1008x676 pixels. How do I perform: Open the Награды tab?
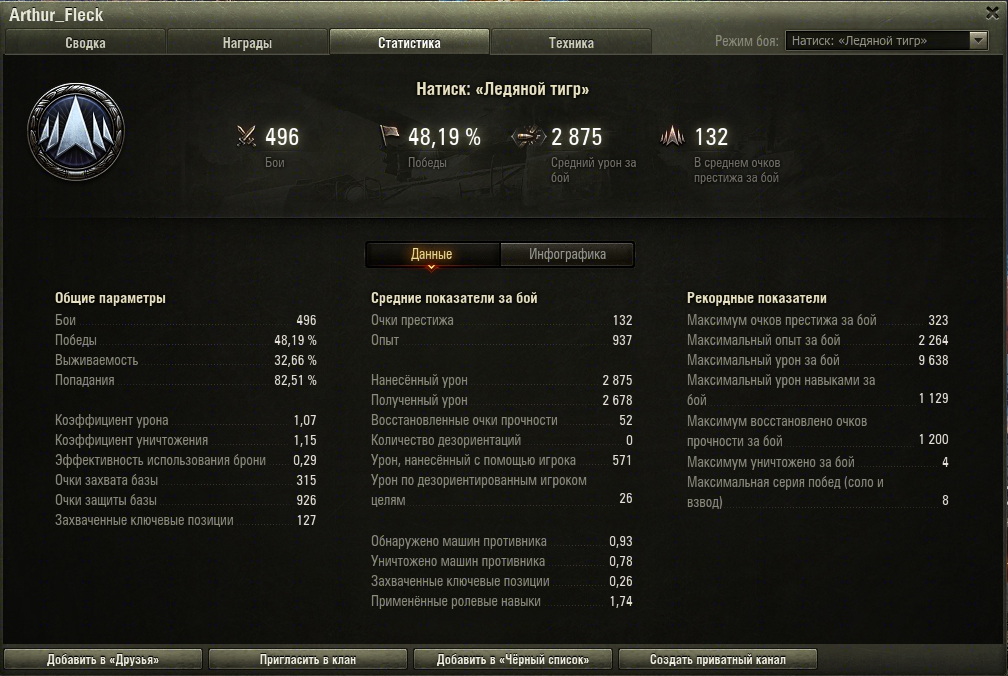[x=248, y=42]
